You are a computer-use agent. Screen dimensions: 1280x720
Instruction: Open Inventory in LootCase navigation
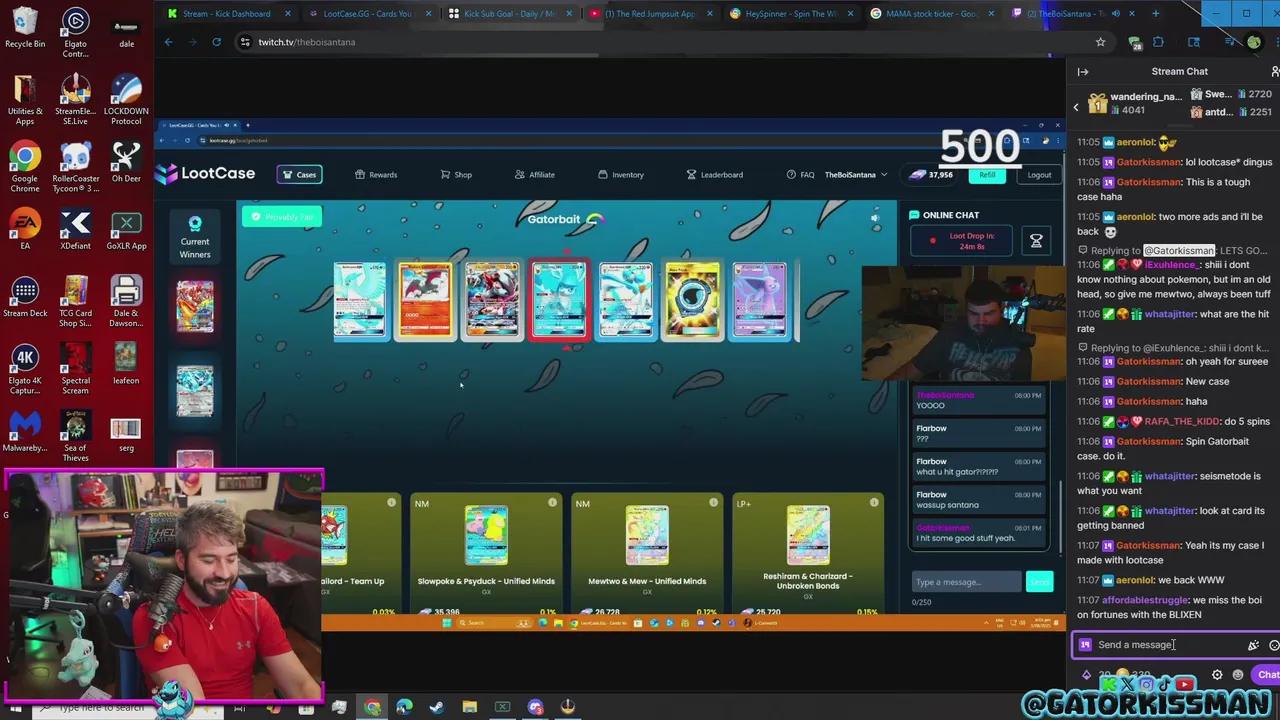pos(621,175)
